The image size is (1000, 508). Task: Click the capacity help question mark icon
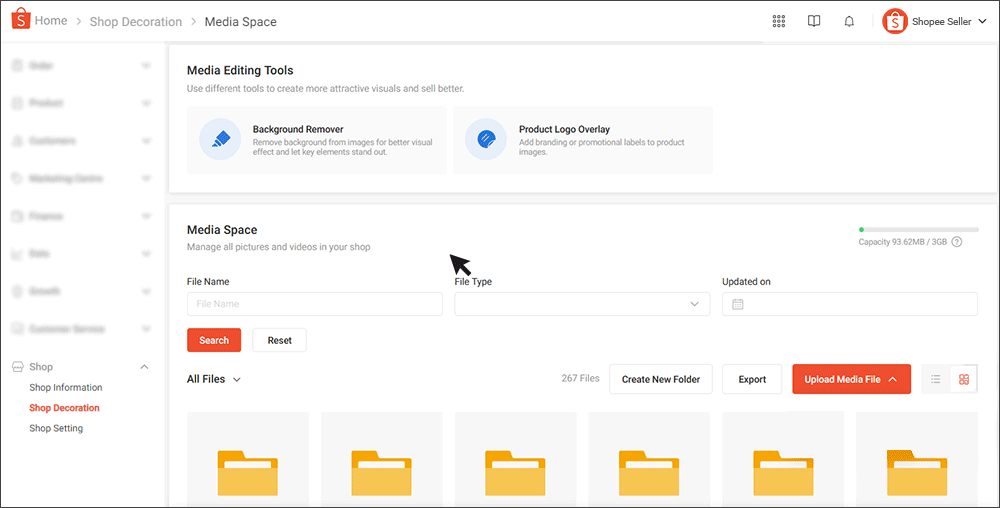coord(957,242)
